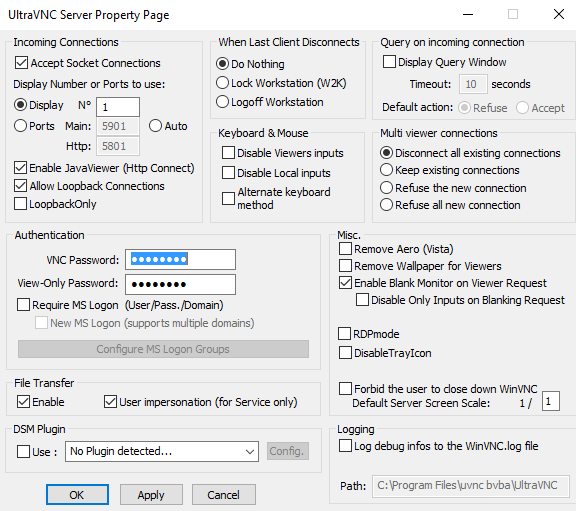Select Refuse the new connection

pyautogui.click(x=386, y=188)
